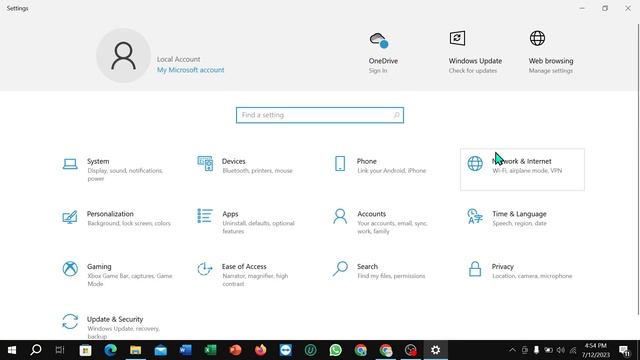The height and width of the screenshot is (360, 640).
Task: Open PowerPoint from the taskbar
Action: 236,350
